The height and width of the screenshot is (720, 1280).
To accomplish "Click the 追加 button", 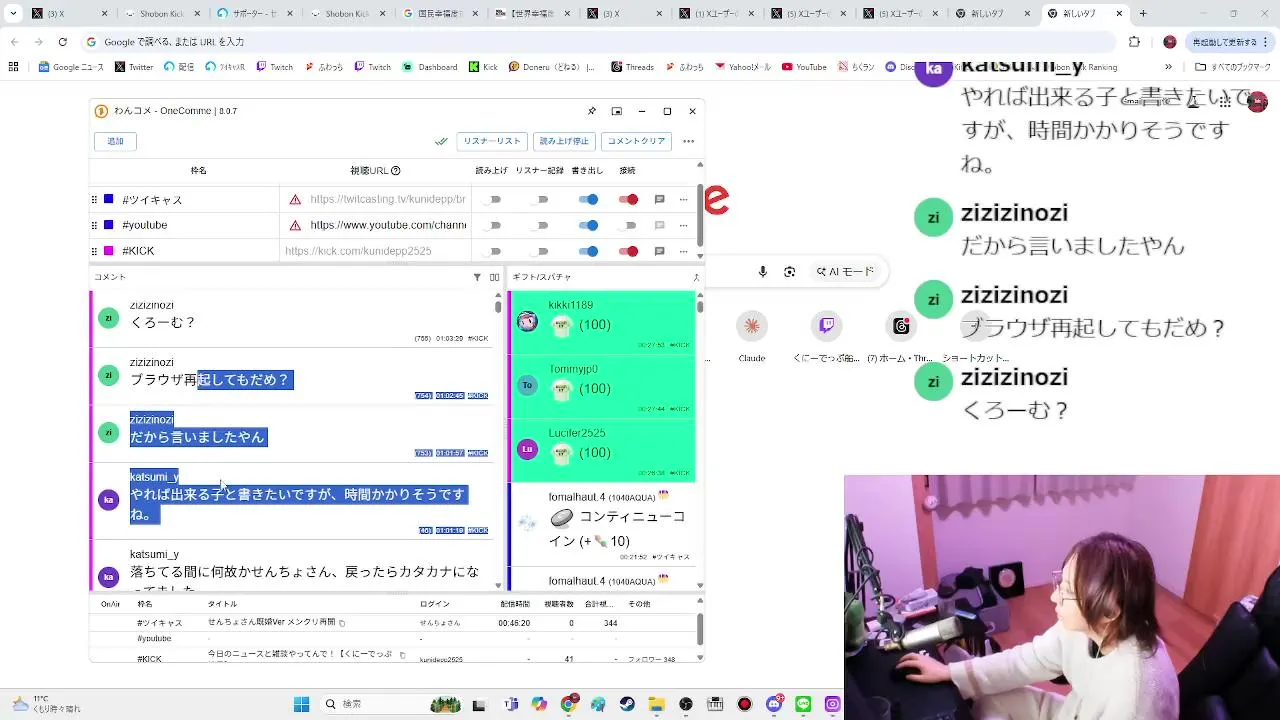I will 115,141.
